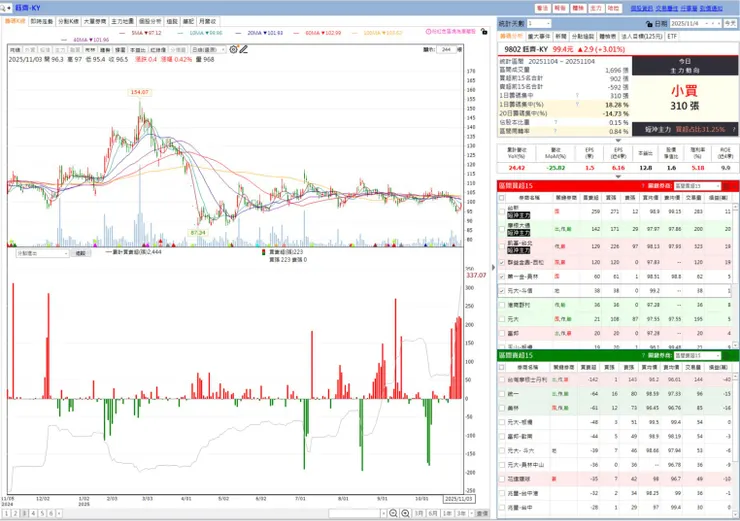Click the question mark beside 1日籌碼集中 row

(577, 96)
